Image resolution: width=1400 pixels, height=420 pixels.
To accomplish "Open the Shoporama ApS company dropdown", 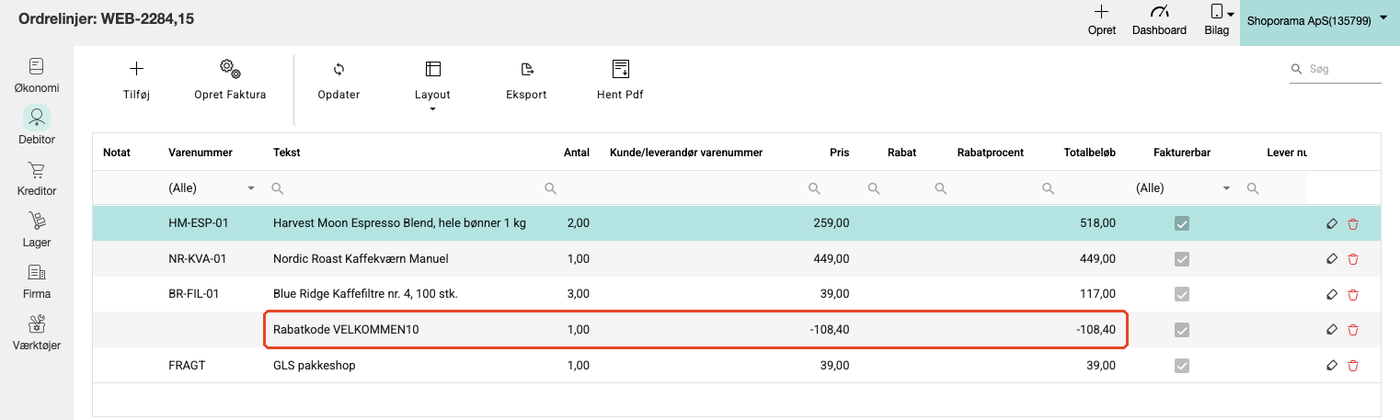I will point(1319,20).
